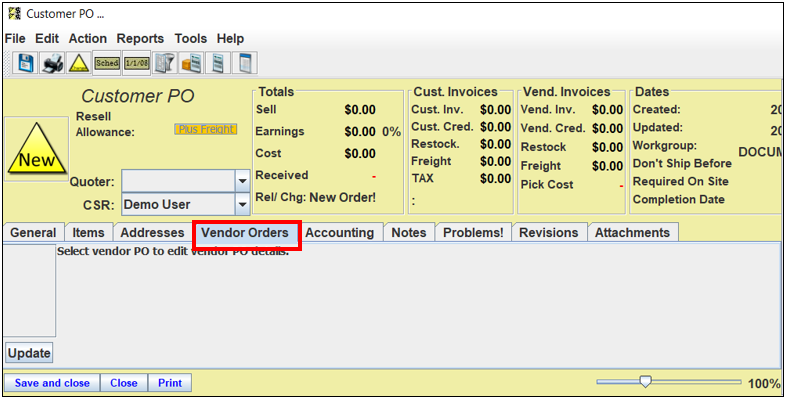
Task: Click the floppy disk Save toolbar icon
Action: click(x=25, y=63)
